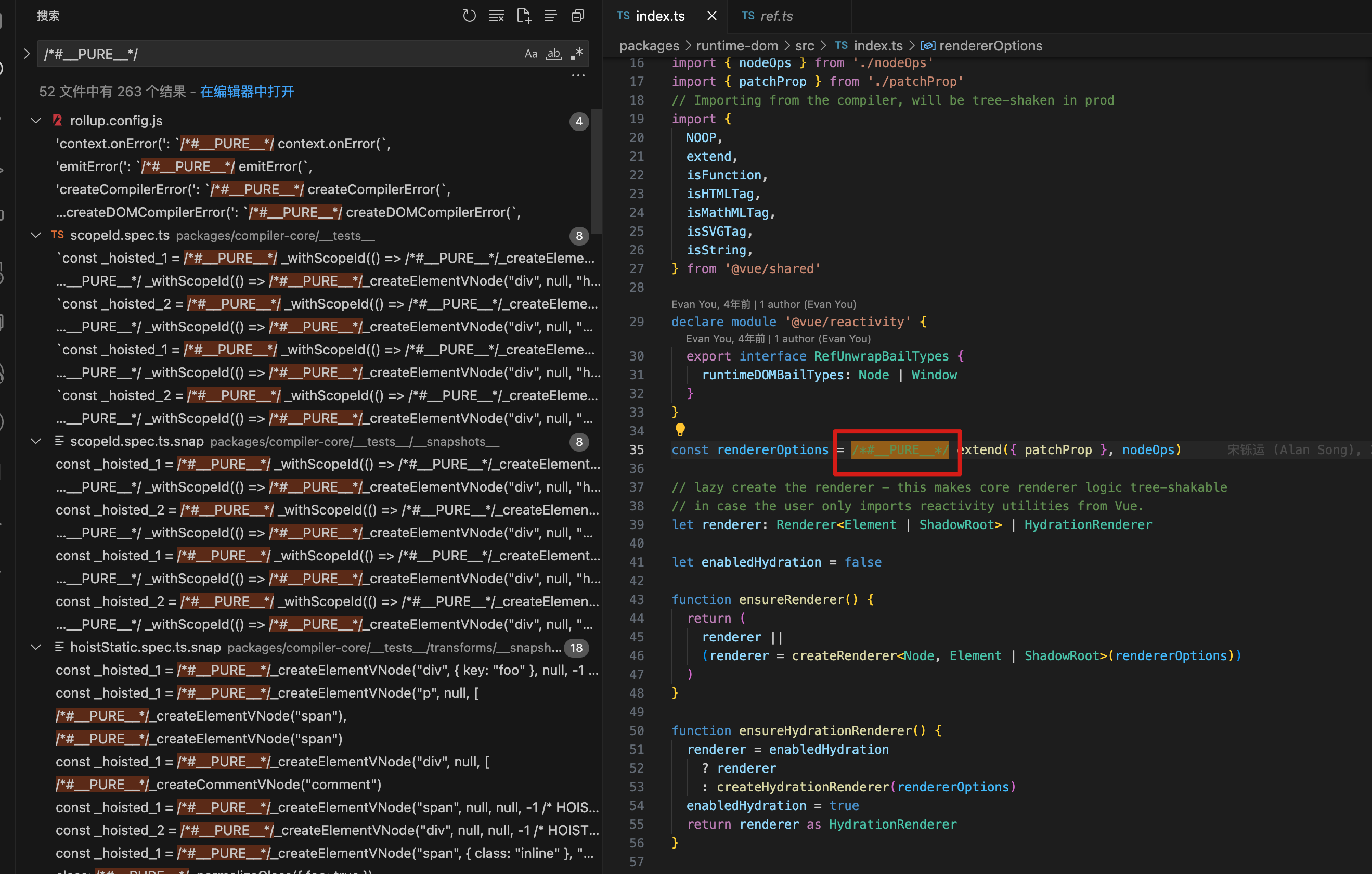Select result _createElementVNode("p", null, [
Image resolution: width=1372 pixels, height=874 pixels.
[267, 693]
